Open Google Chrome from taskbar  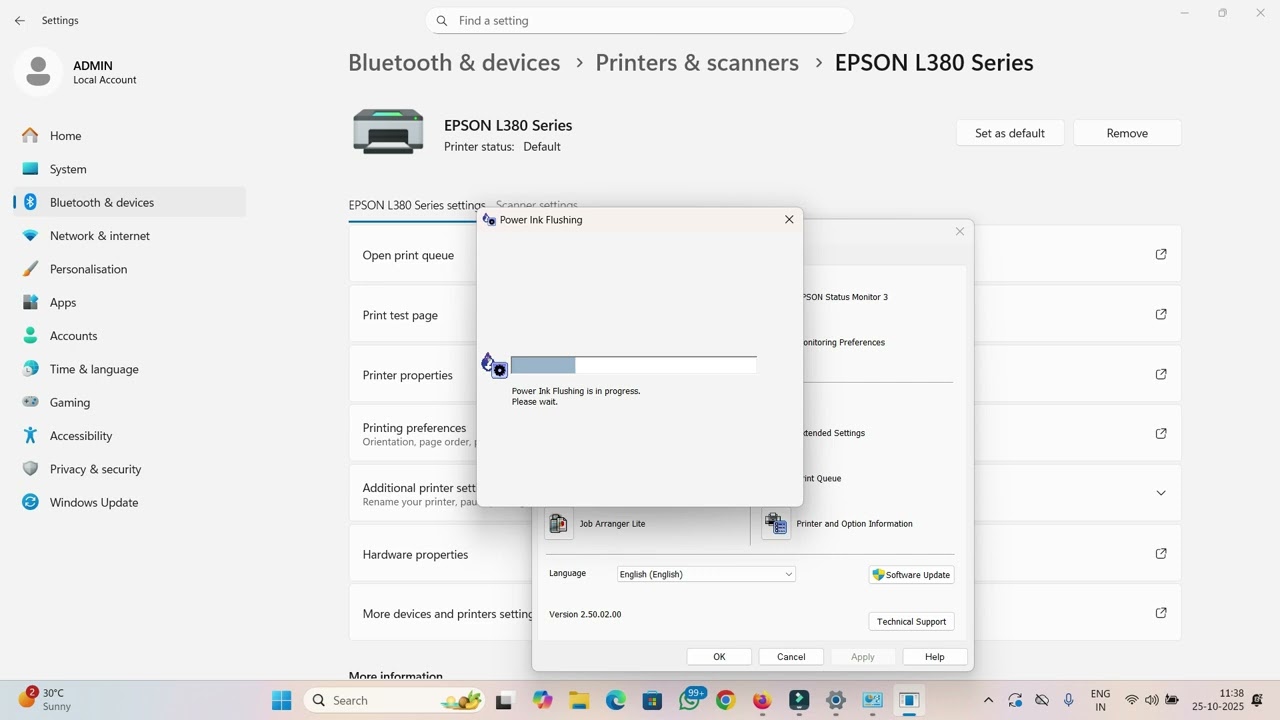point(726,700)
